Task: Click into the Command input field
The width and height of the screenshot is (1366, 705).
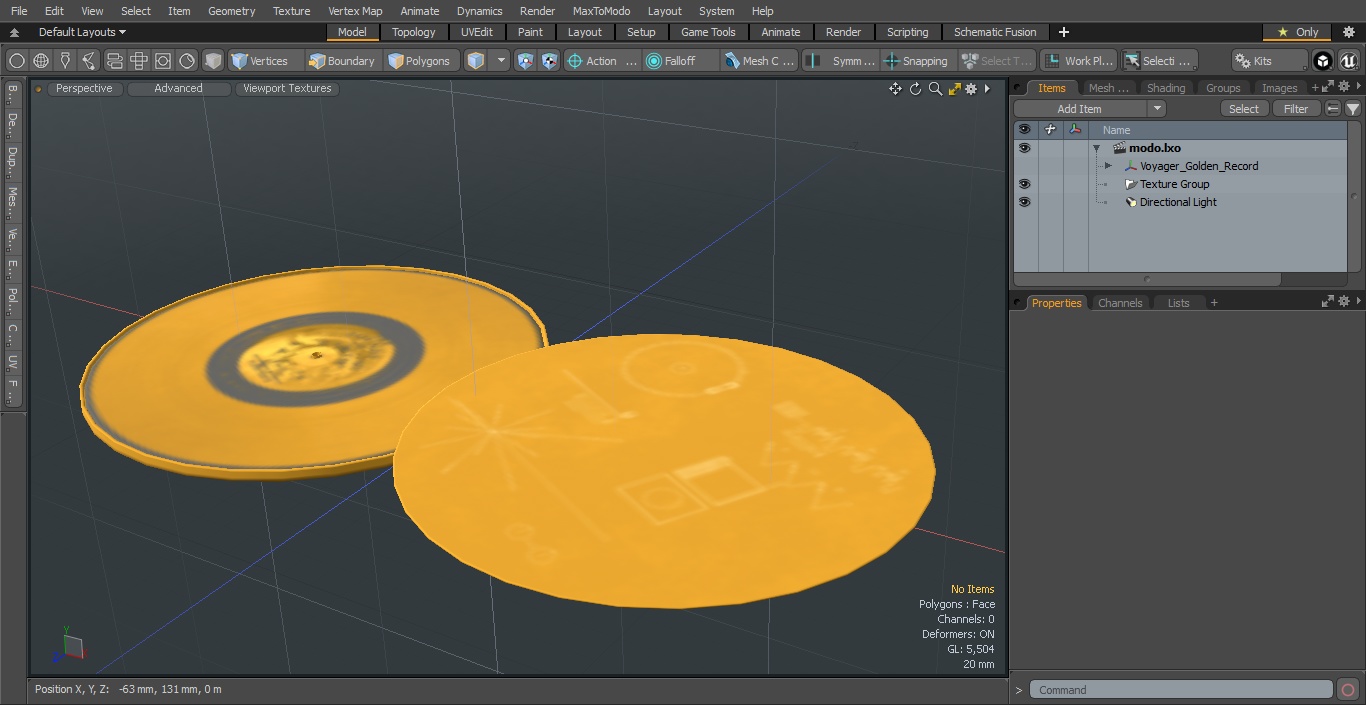Action: pyautogui.click(x=1181, y=690)
